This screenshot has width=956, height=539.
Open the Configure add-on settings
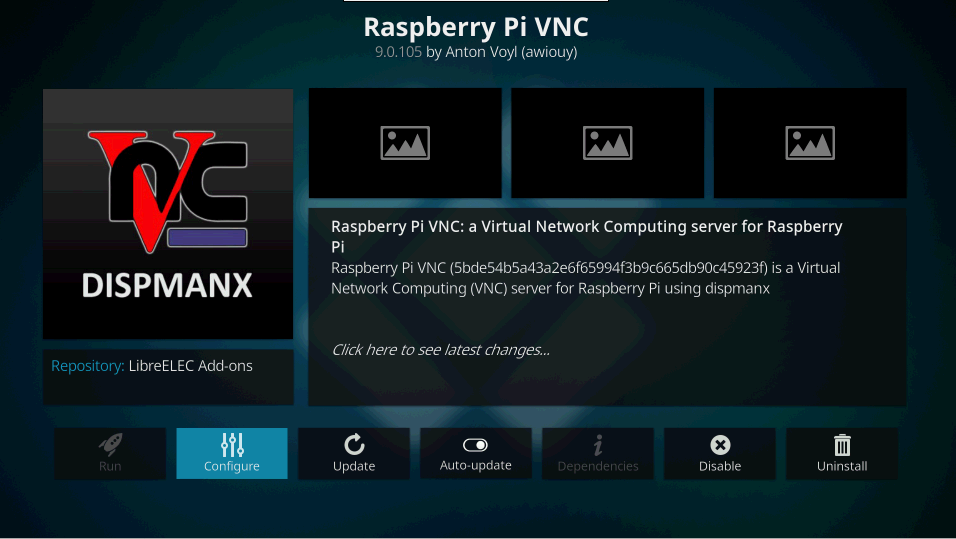(232, 453)
